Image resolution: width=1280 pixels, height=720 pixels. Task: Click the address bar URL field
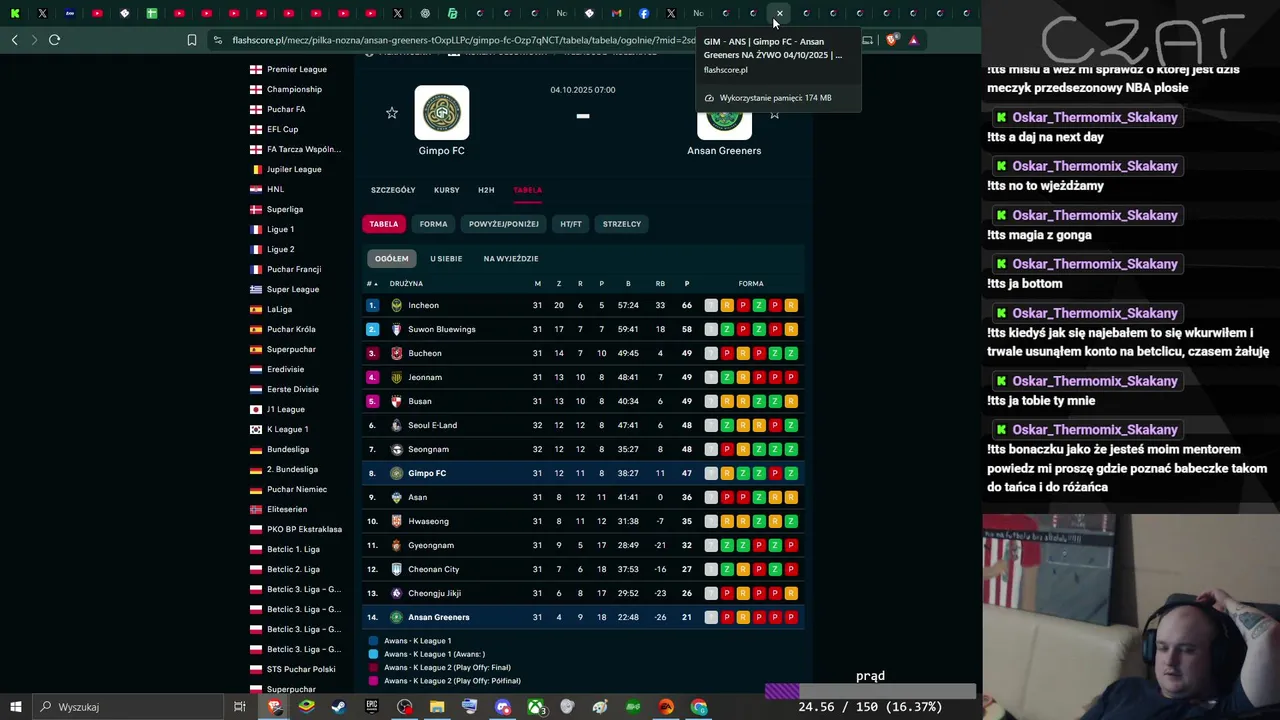[462, 40]
